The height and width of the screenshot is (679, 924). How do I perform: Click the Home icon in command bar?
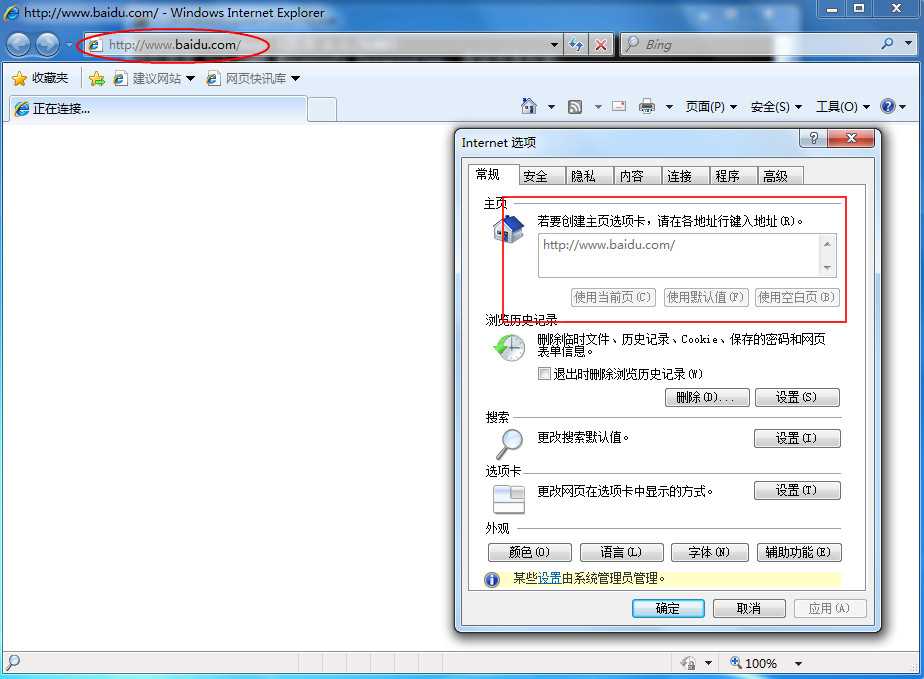click(x=529, y=106)
